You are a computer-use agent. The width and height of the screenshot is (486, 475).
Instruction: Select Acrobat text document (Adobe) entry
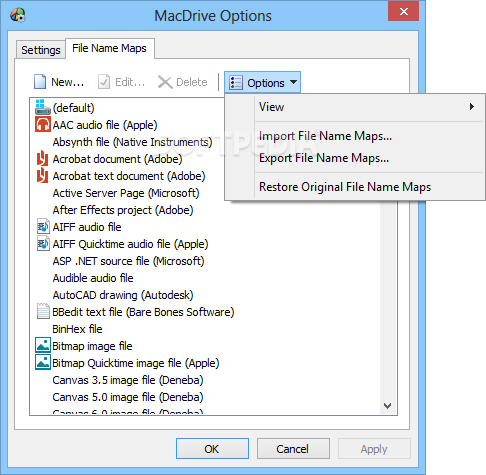(129, 176)
